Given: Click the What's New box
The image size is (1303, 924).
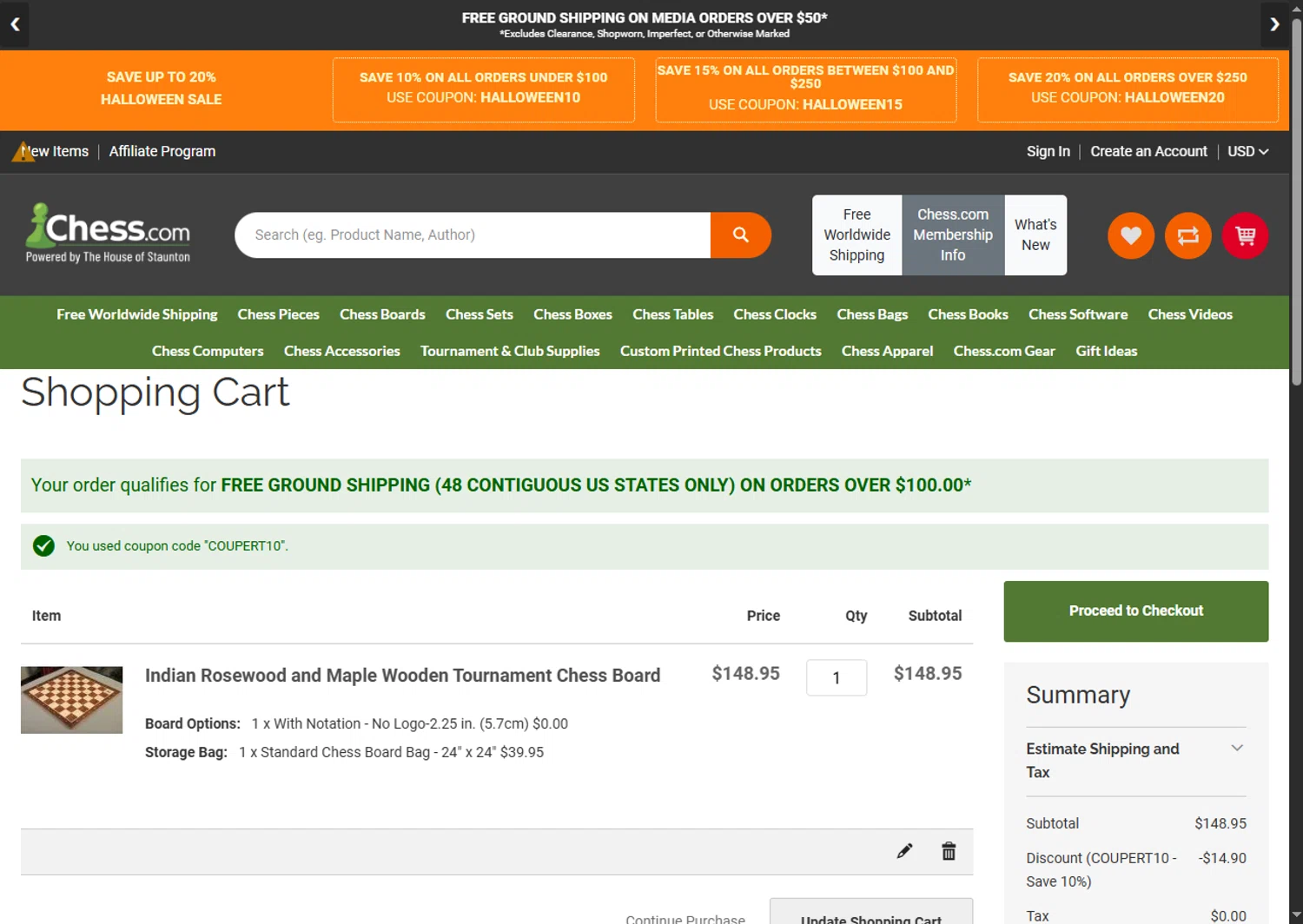Looking at the screenshot, I should (1035, 234).
